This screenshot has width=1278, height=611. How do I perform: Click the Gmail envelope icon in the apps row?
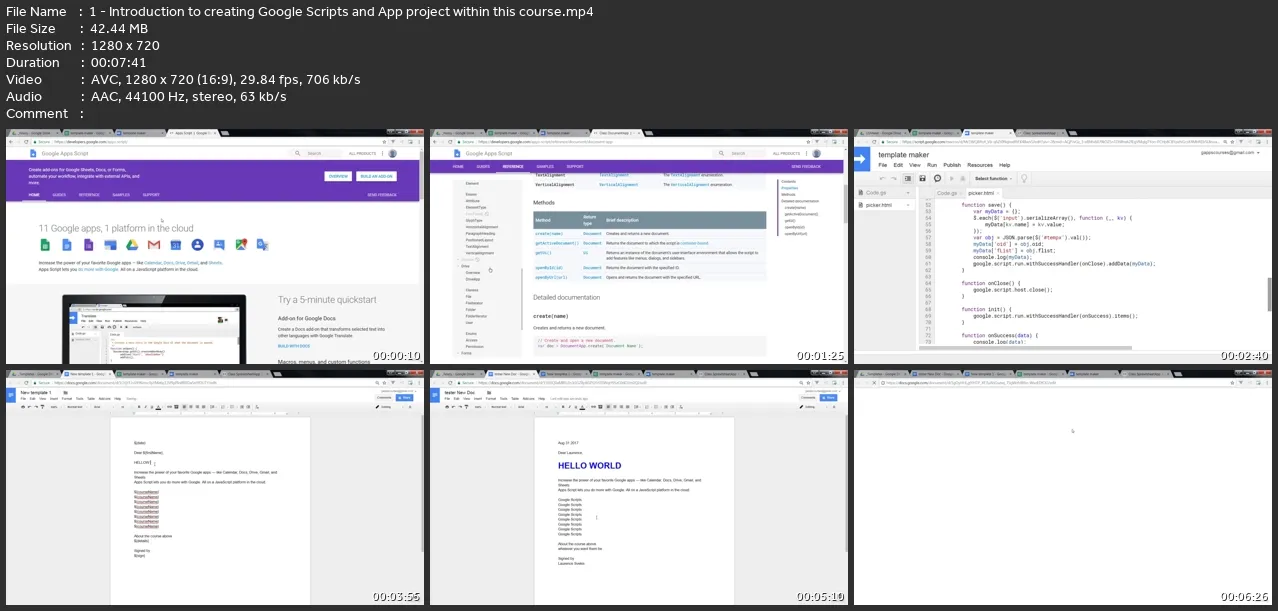[153, 245]
